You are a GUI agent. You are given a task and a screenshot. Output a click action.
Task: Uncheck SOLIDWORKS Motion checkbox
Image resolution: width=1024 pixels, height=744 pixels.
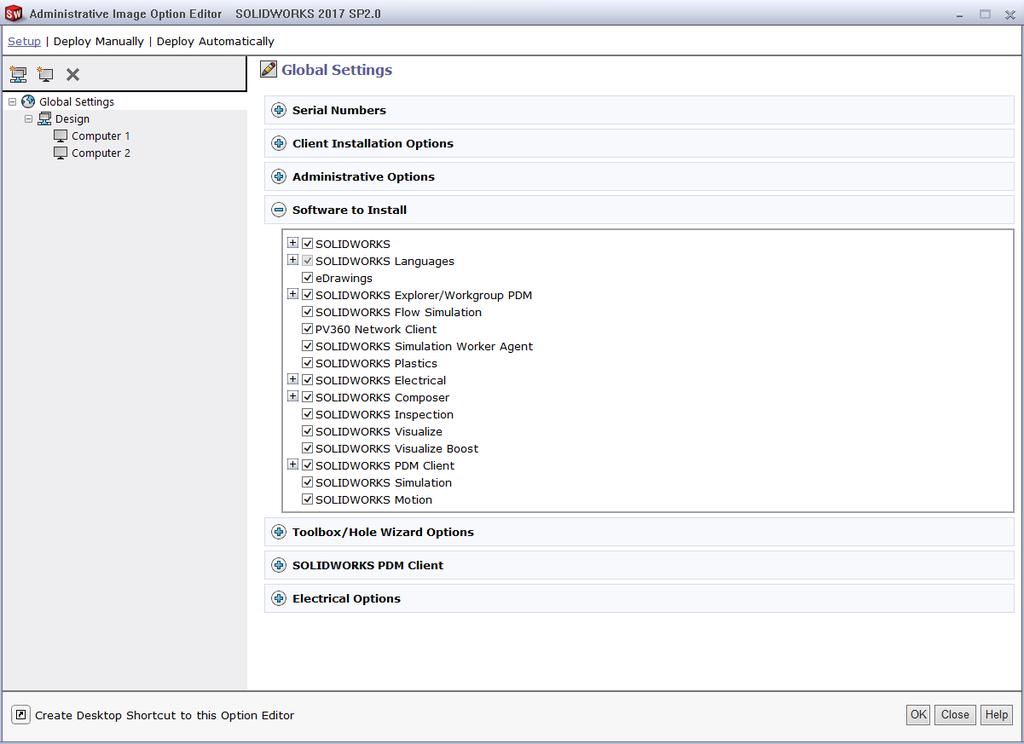point(308,499)
